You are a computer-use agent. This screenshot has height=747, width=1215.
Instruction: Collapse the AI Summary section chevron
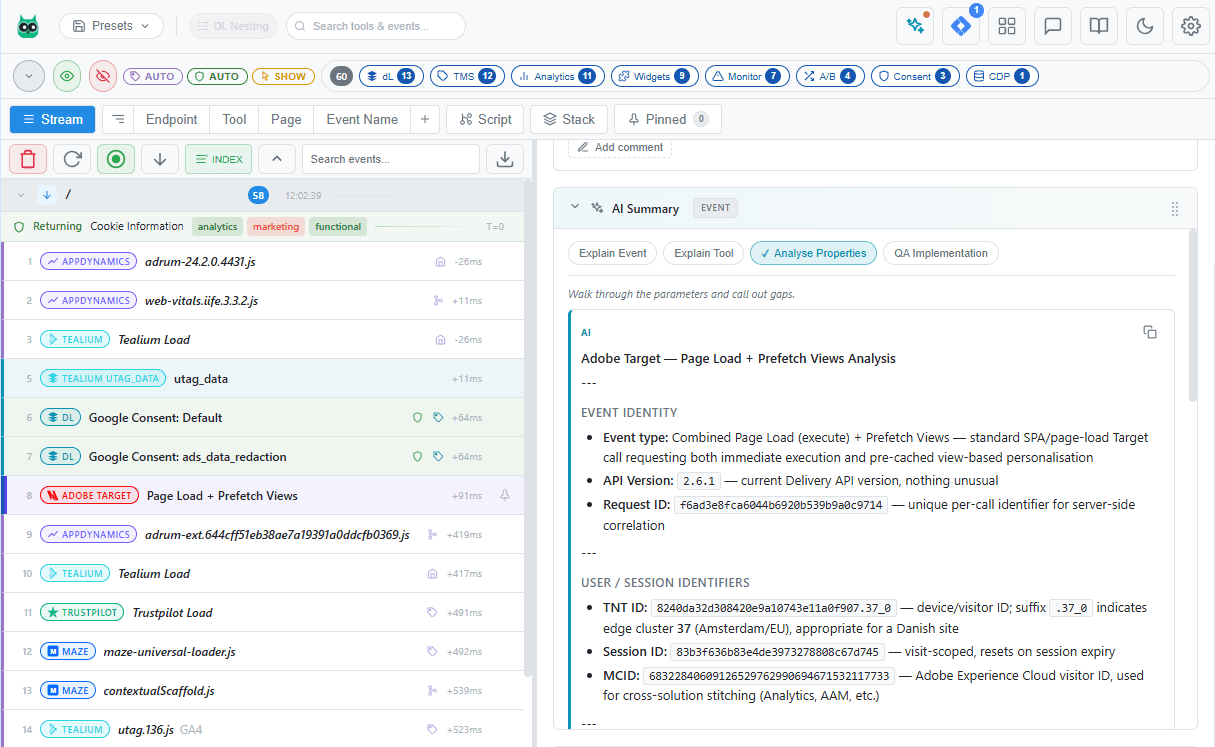point(574,208)
